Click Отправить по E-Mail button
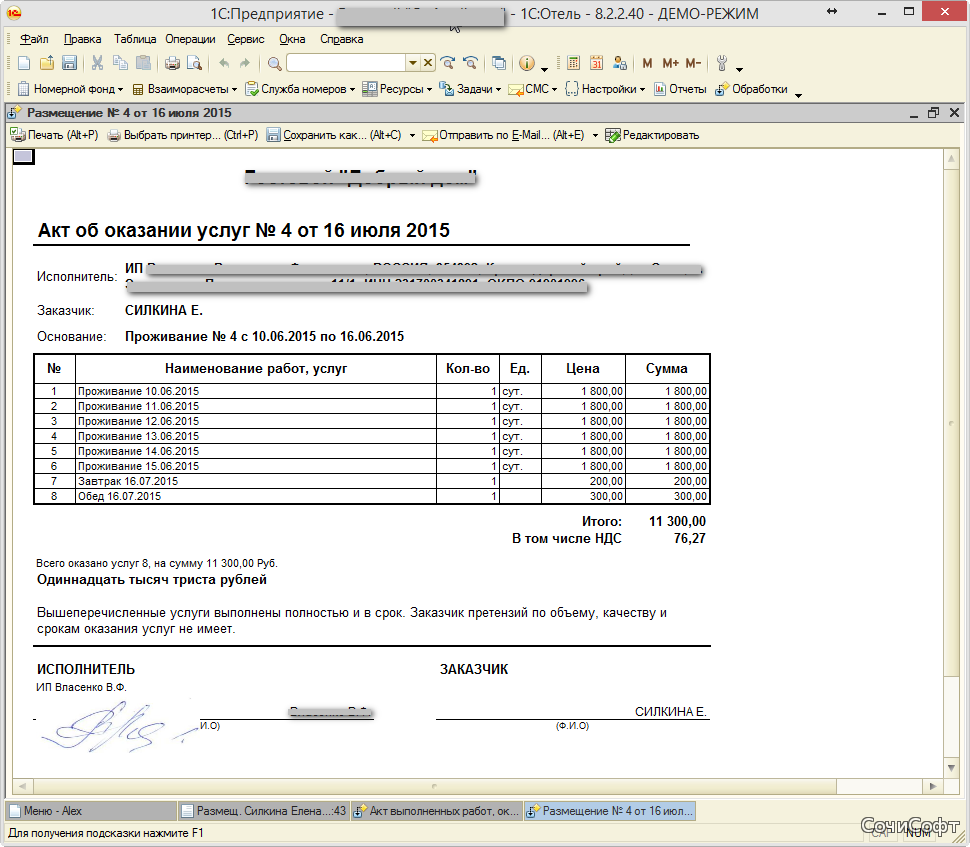Image resolution: width=970 pixels, height=847 pixels. (503, 135)
